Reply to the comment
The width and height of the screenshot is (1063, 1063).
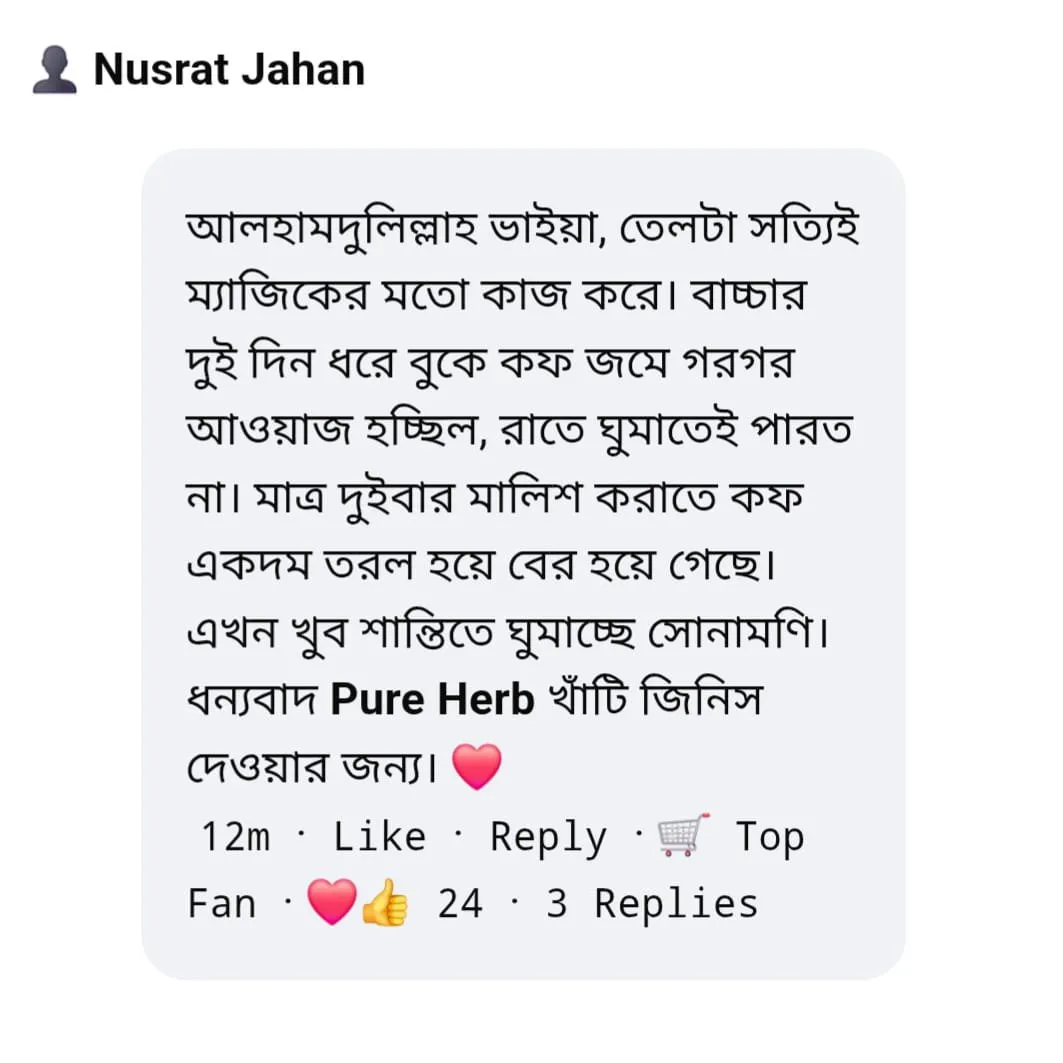(548, 839)
